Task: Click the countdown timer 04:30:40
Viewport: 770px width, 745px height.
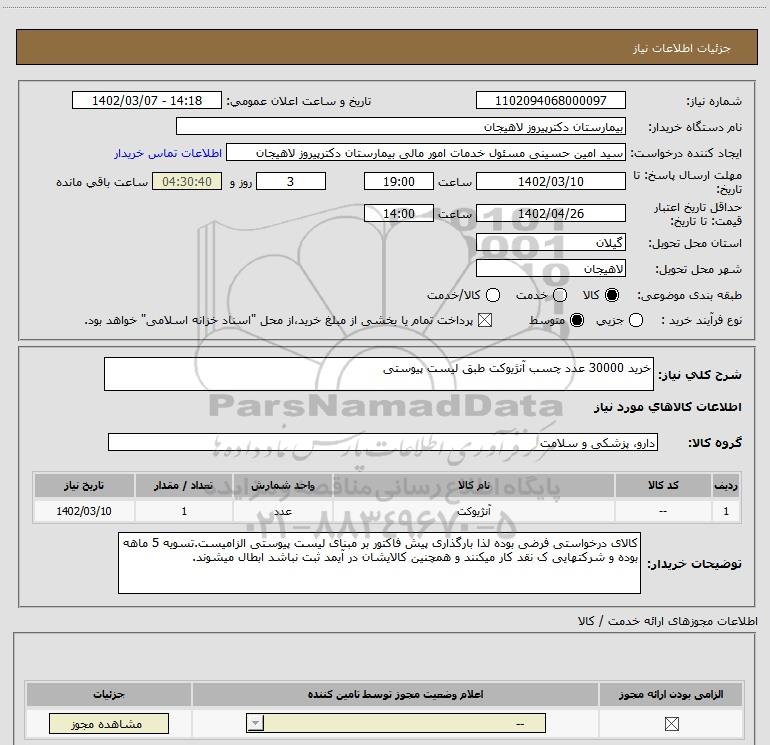Action: tap(187, 181)
